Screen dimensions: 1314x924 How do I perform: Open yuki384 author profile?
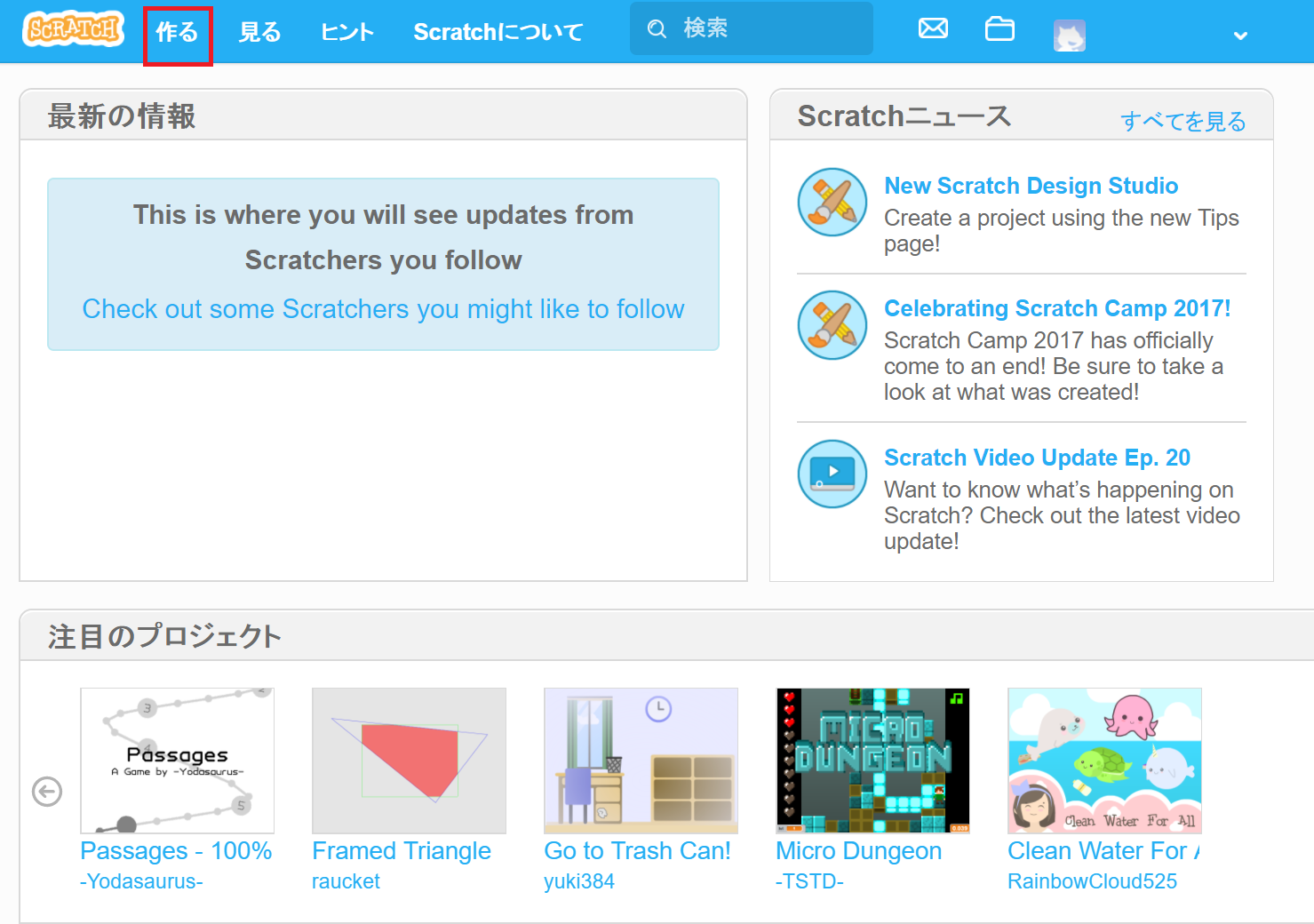579,881
